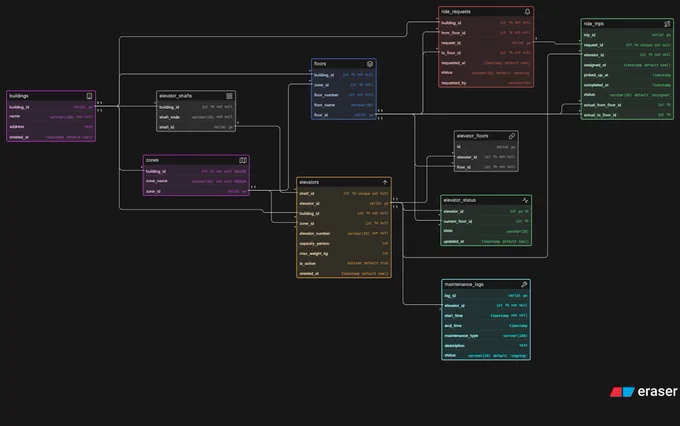Select the 'zones' table title
Viewport: 680px width, 426px height.
(x=152, y=160)
